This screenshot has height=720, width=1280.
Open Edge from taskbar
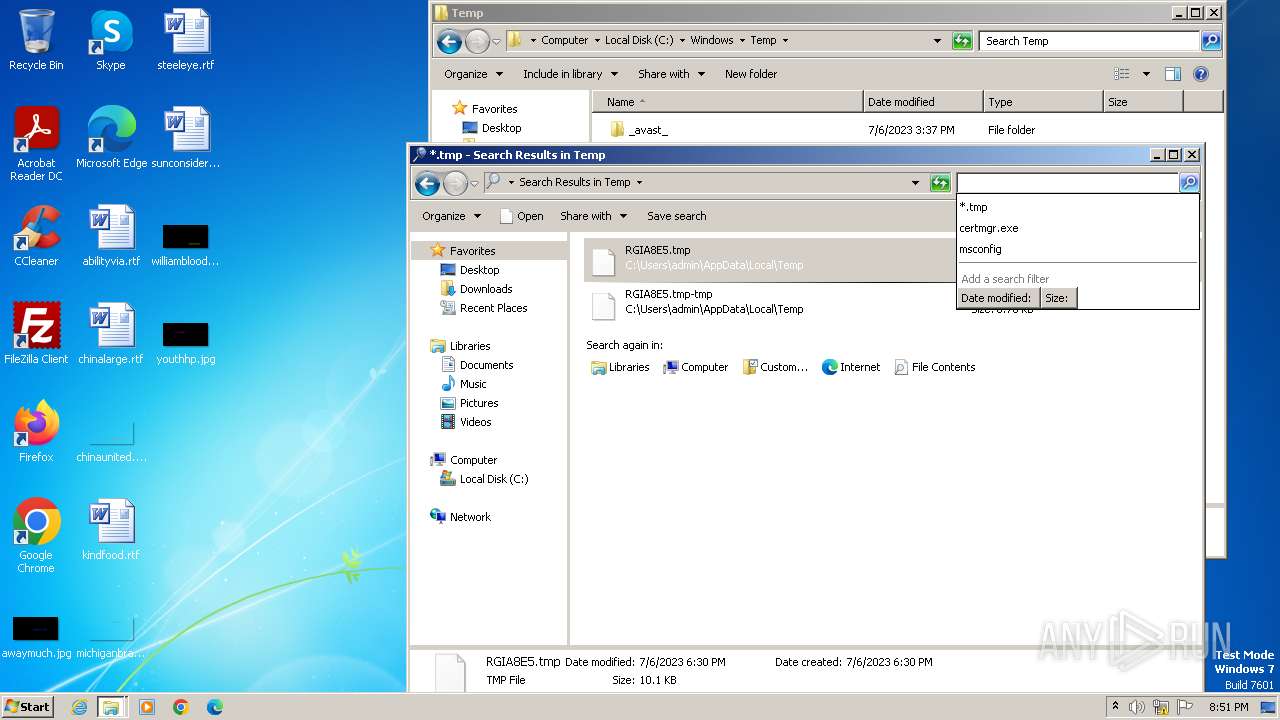(214, 706)
